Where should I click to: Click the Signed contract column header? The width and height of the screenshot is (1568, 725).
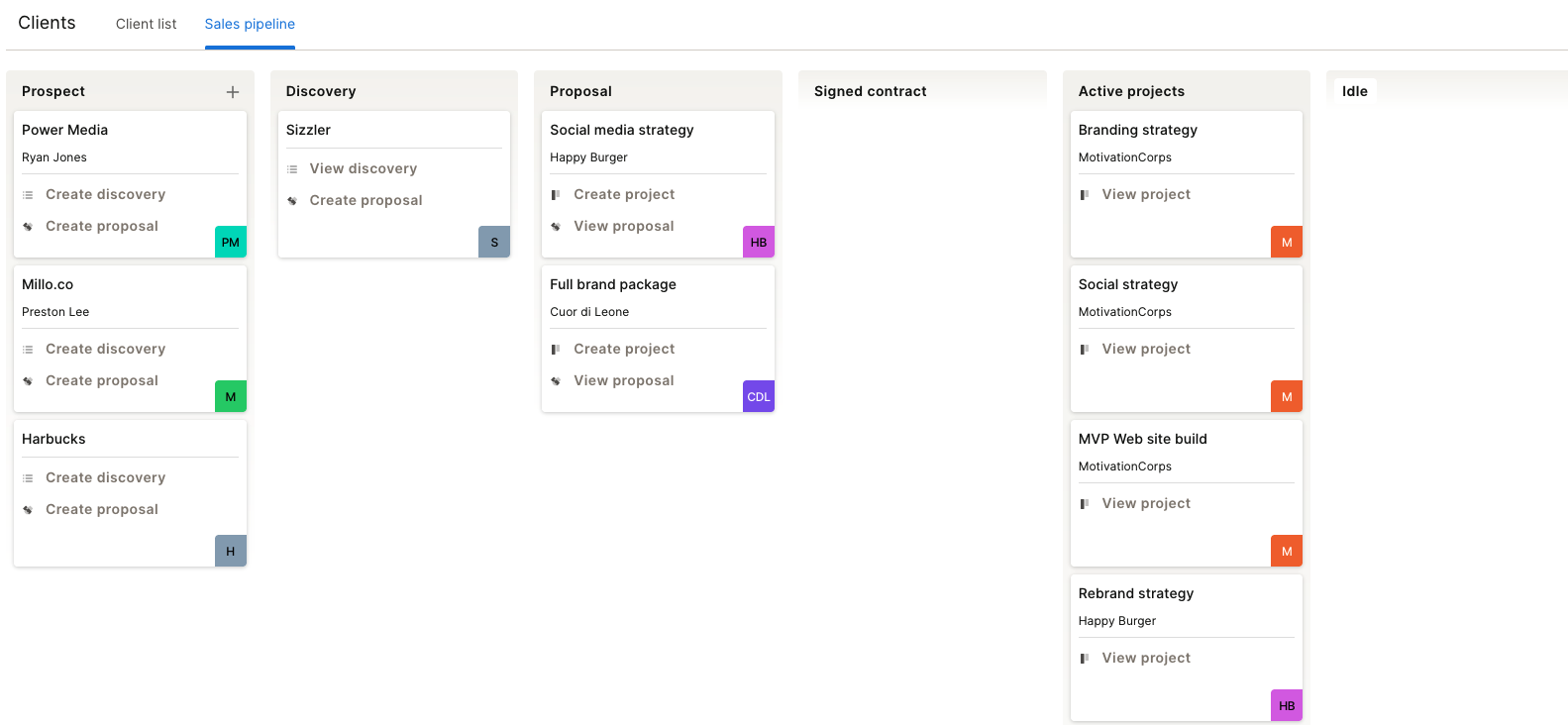870,91
